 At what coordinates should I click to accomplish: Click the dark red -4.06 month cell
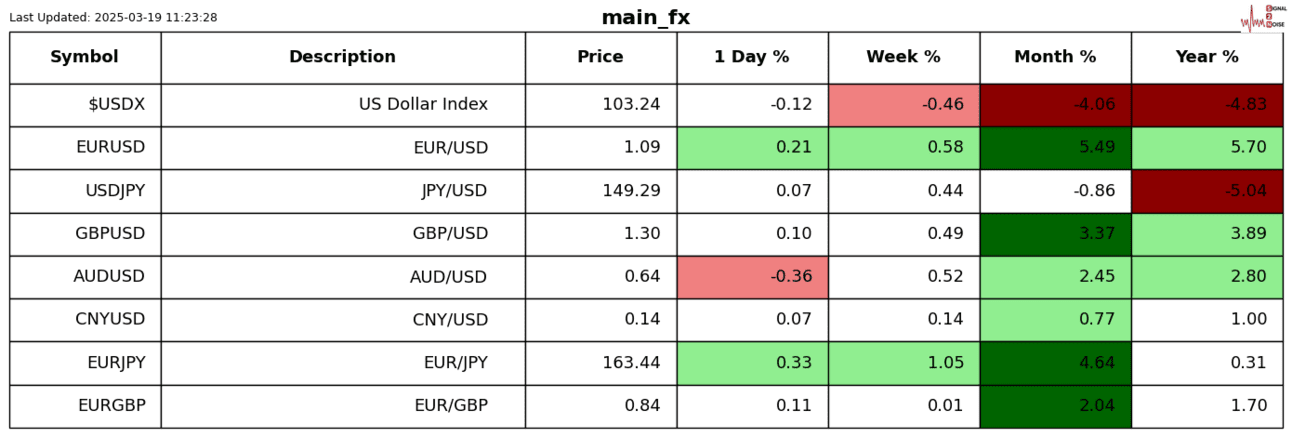[x=1055, y=105]
